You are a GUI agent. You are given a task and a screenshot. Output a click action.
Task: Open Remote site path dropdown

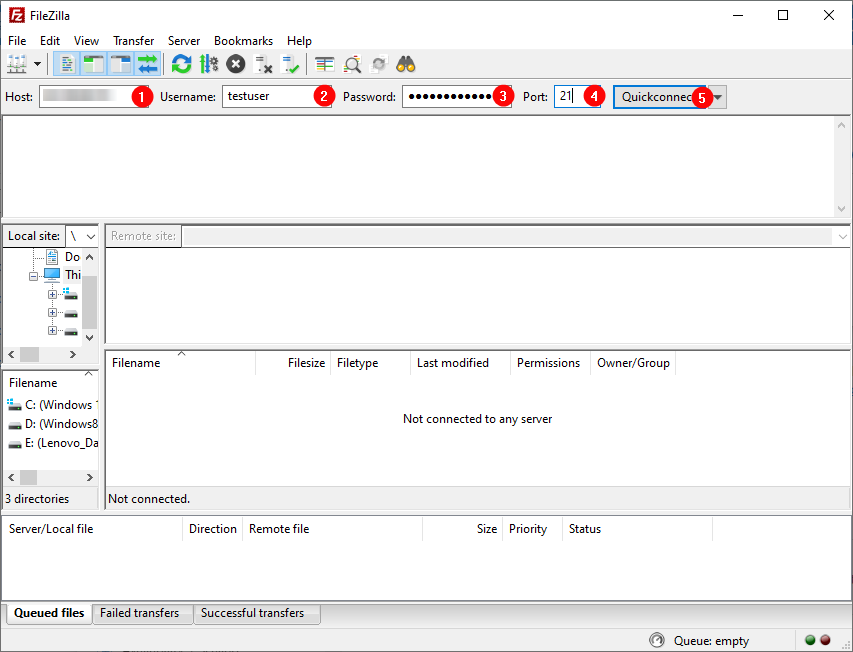[842, 237]
